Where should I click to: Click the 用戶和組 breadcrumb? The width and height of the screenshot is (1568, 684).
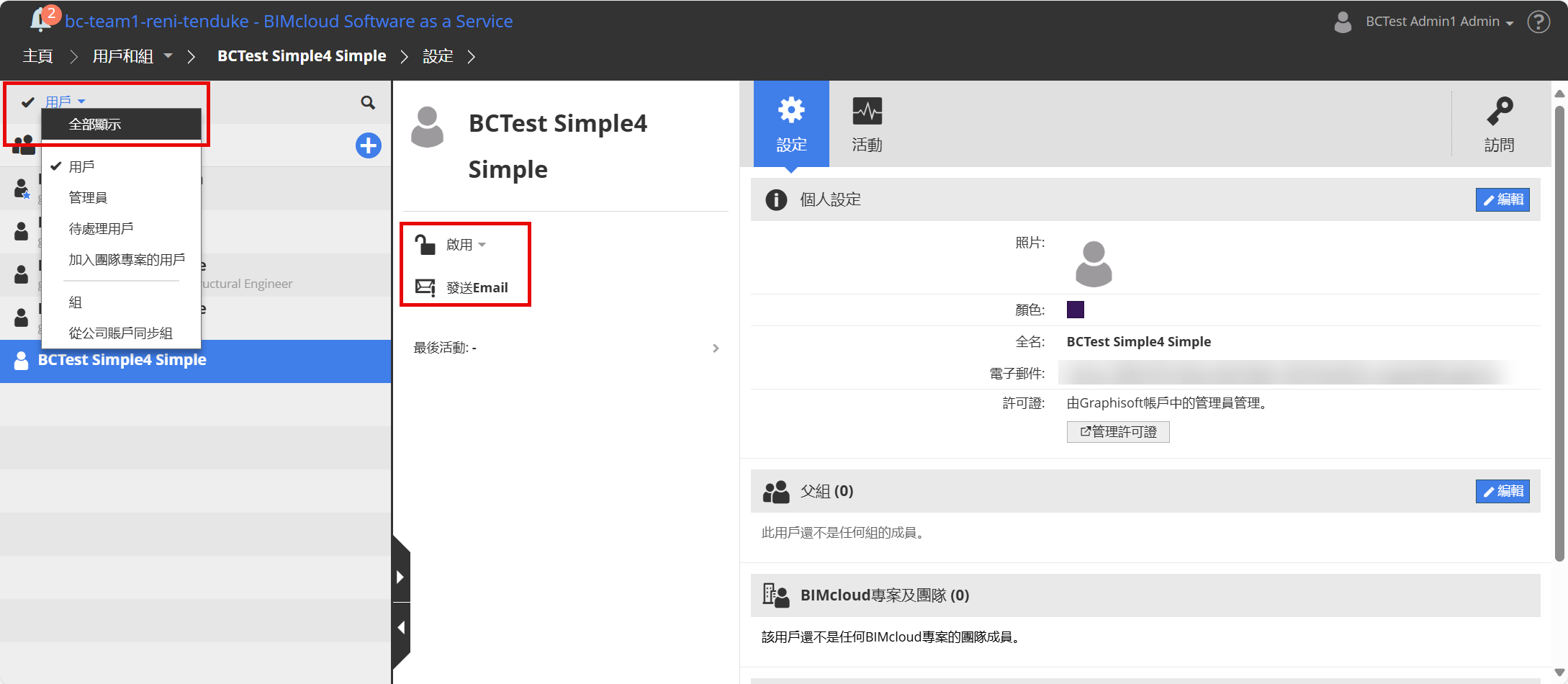click(x=123, y=56)
